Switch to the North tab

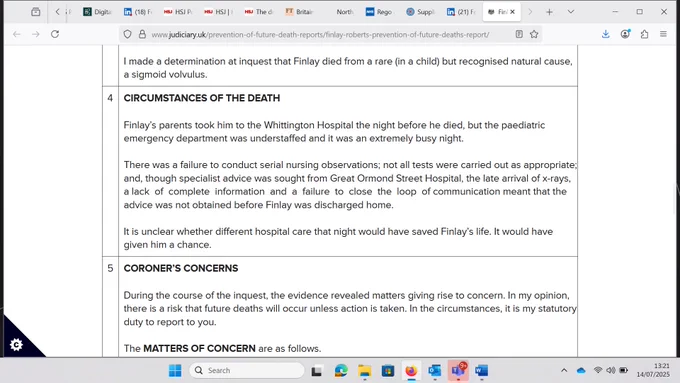(340, 12)
